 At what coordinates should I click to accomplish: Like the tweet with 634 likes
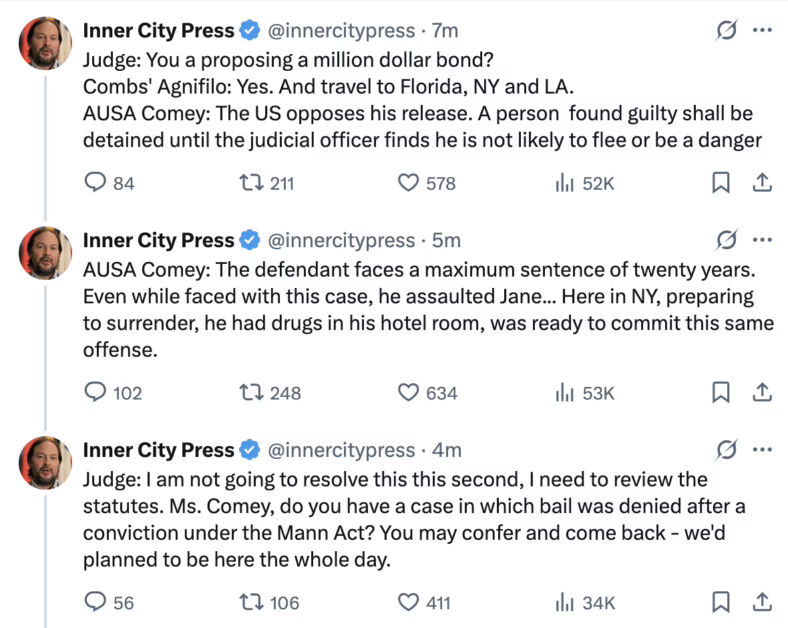pyautogui.click(x=408, y=393)
